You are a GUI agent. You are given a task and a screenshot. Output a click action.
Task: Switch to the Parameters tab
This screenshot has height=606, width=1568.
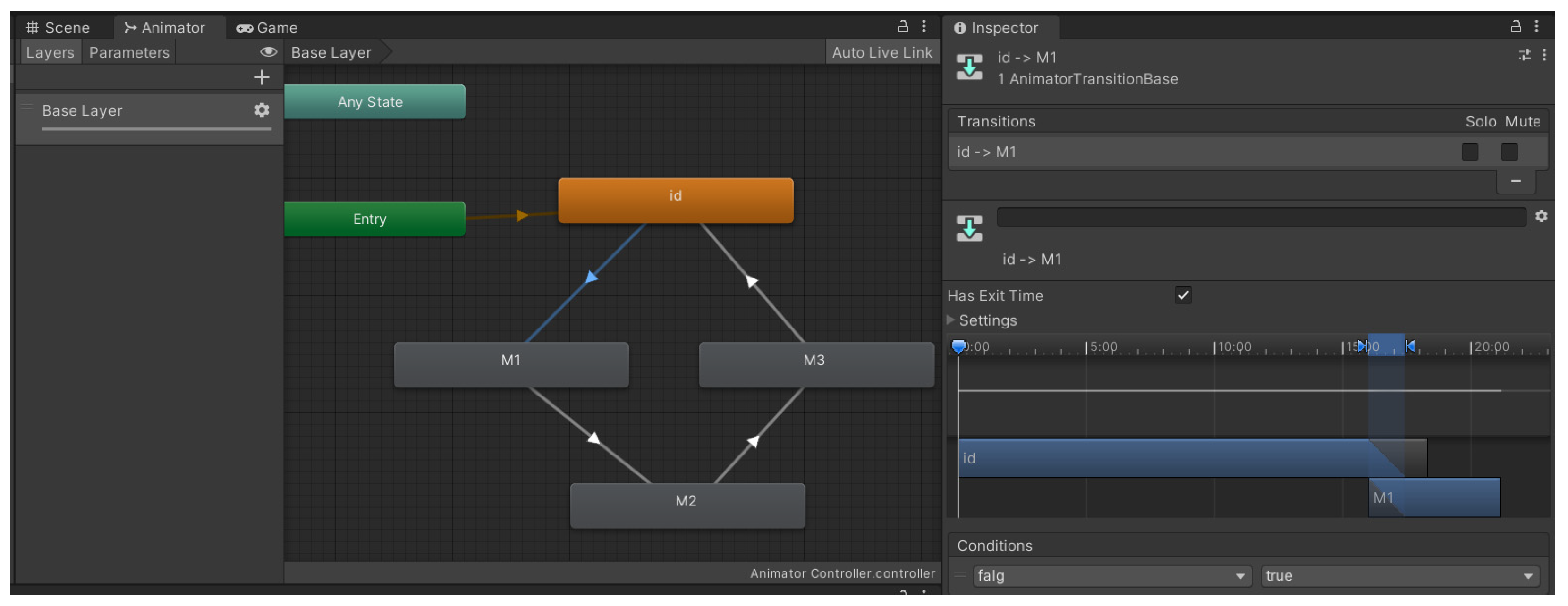(x=129, y=52)
